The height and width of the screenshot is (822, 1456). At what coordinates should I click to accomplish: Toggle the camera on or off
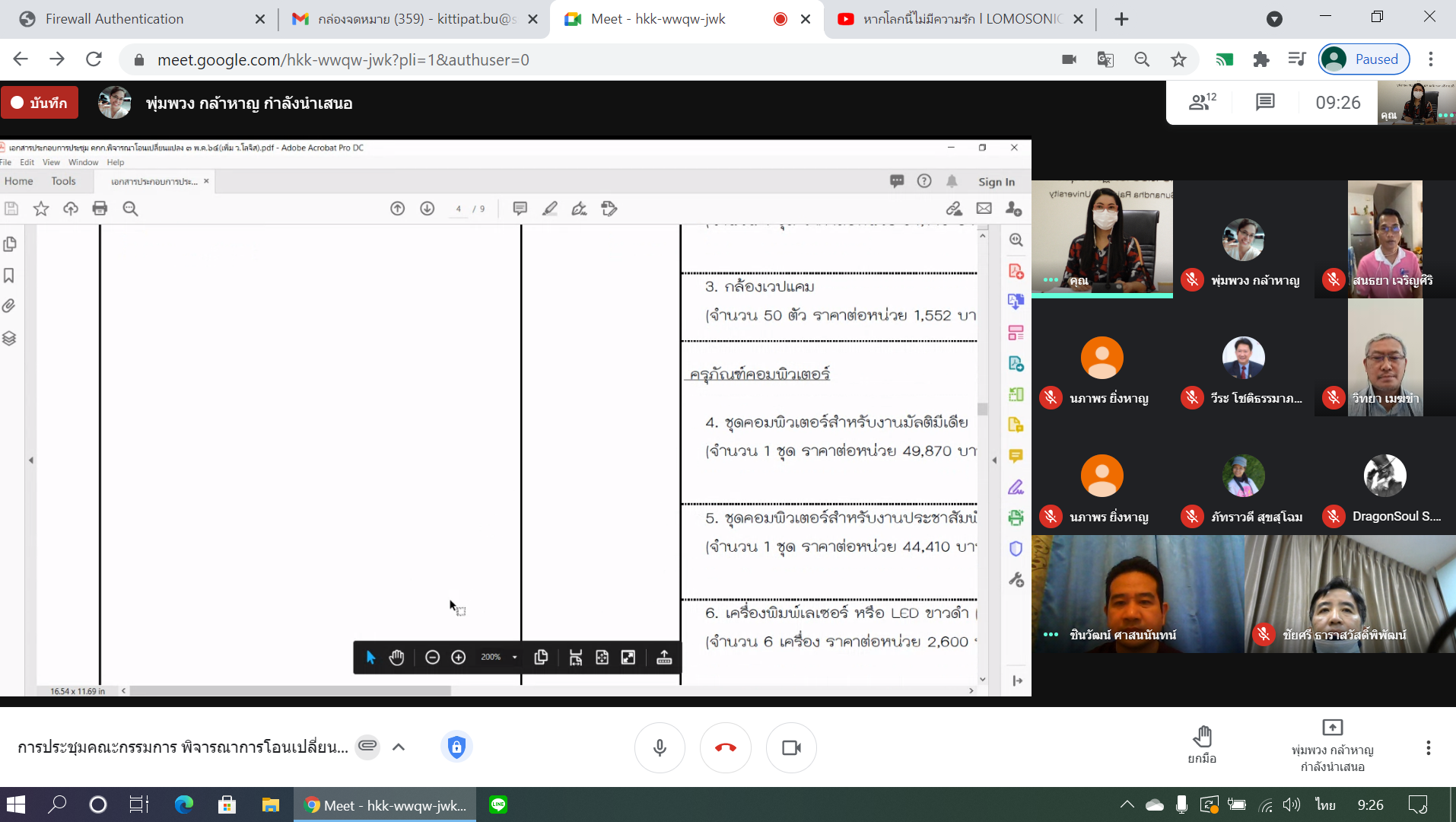coord(791,747)
